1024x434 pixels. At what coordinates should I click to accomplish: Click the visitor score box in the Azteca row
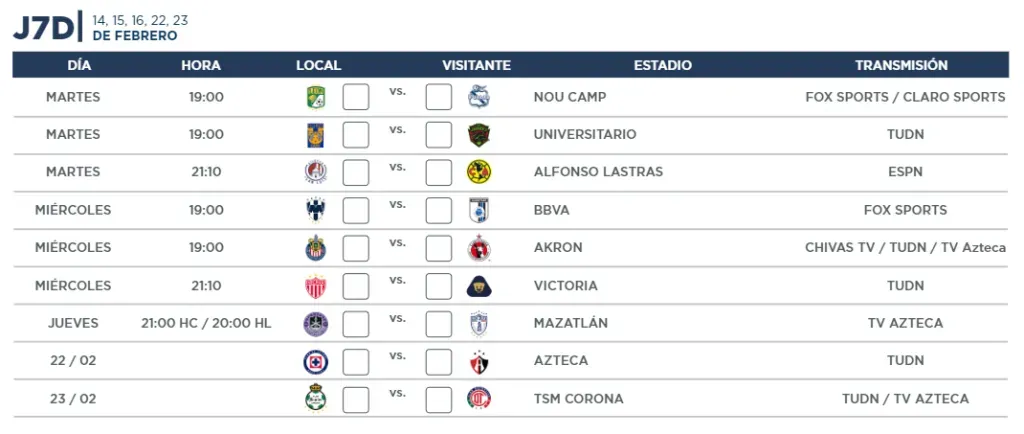[439, 362]
